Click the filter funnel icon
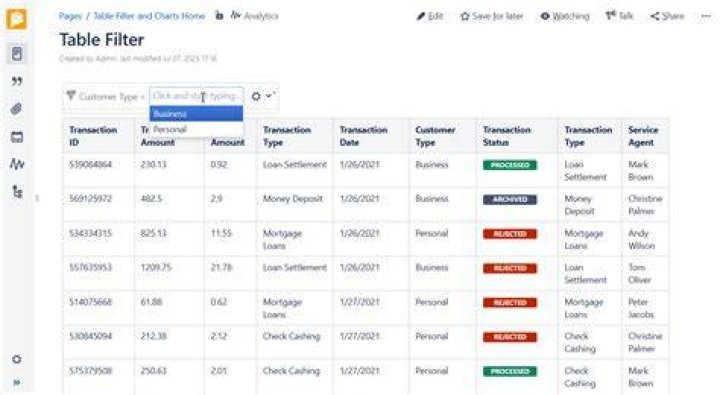The width and height of the screenshot is (720, 395). pos(71,96)
